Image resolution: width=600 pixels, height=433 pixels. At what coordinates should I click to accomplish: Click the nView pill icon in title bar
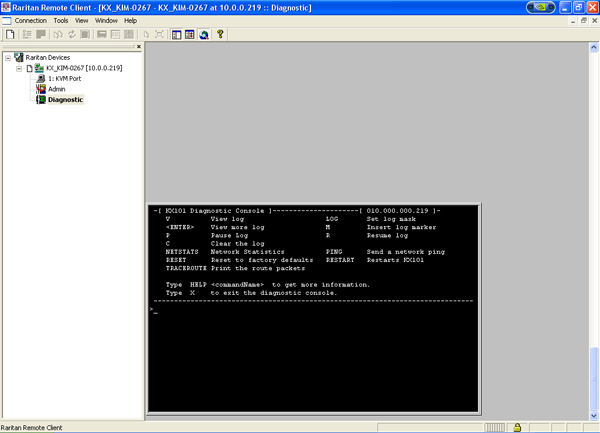[x=541, y=7]
